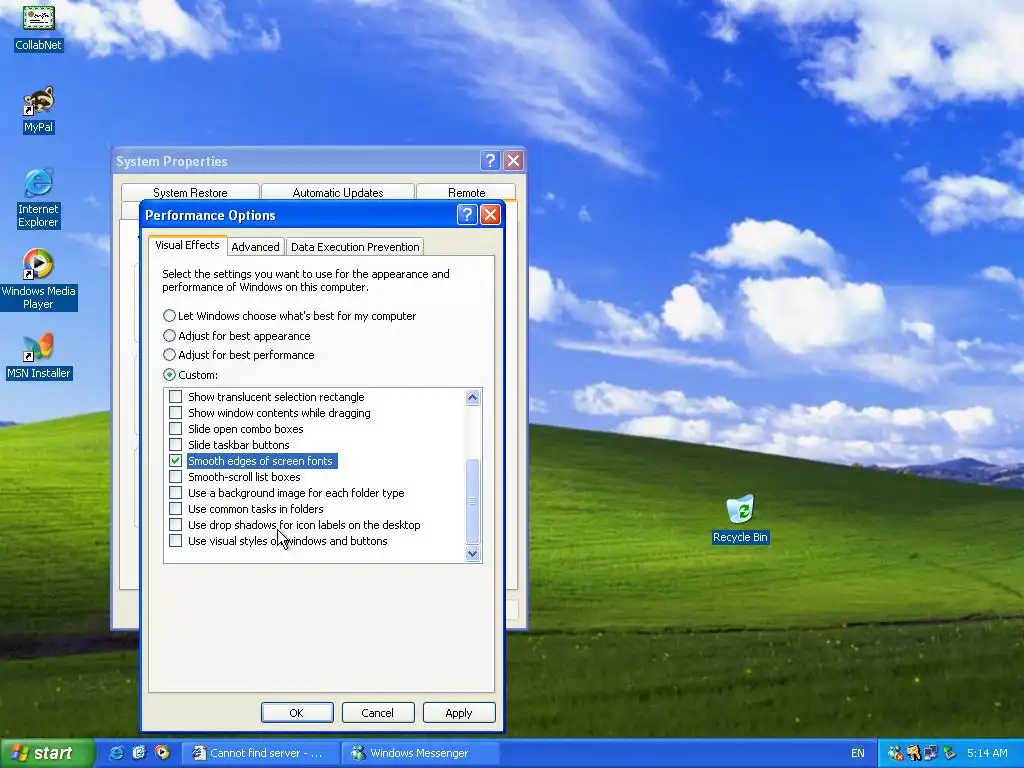This screenshot has height=768, width=1024.
Task: Select the Custom radio option
Action: coord(190,375)
